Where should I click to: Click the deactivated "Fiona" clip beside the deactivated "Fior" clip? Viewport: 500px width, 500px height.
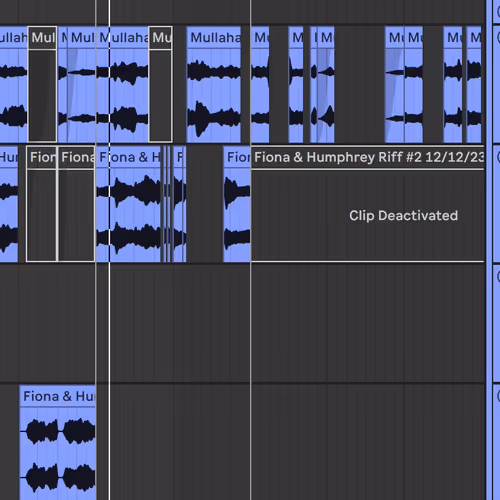click(76, 204)
